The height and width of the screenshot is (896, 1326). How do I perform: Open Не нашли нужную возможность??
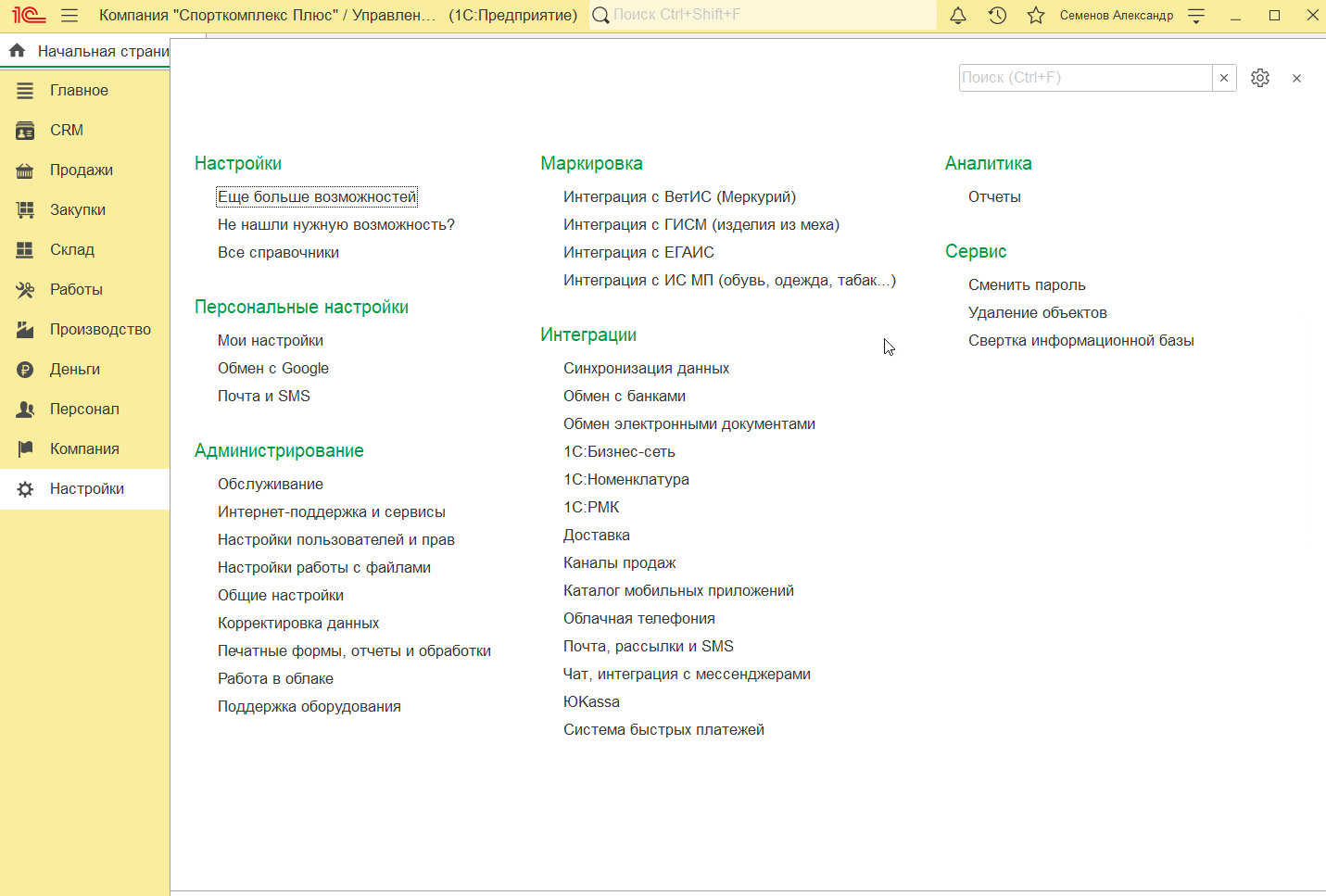point(336,224)
